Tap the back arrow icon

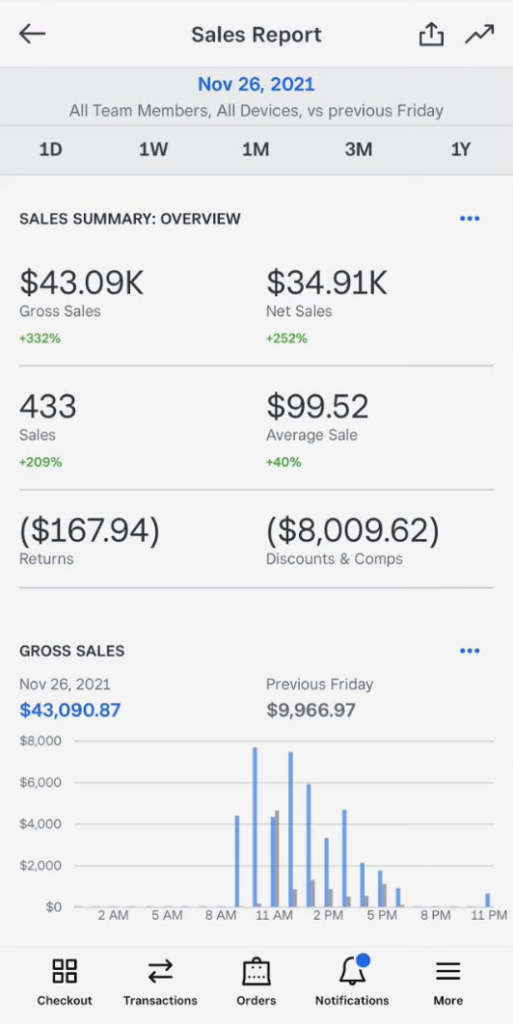[32, 34]
